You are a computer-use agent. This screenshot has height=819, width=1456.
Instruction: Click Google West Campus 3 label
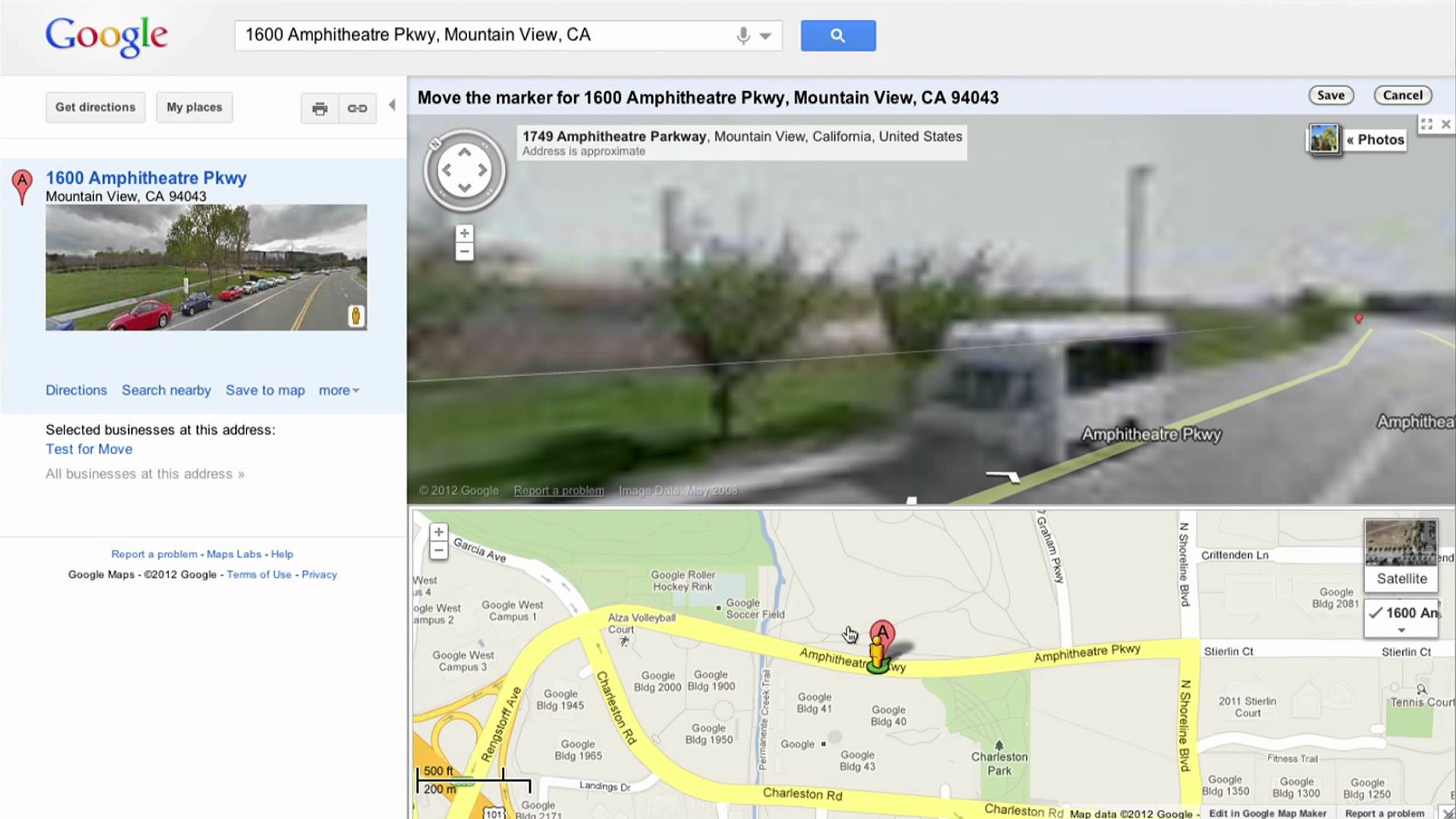[463, 661]
